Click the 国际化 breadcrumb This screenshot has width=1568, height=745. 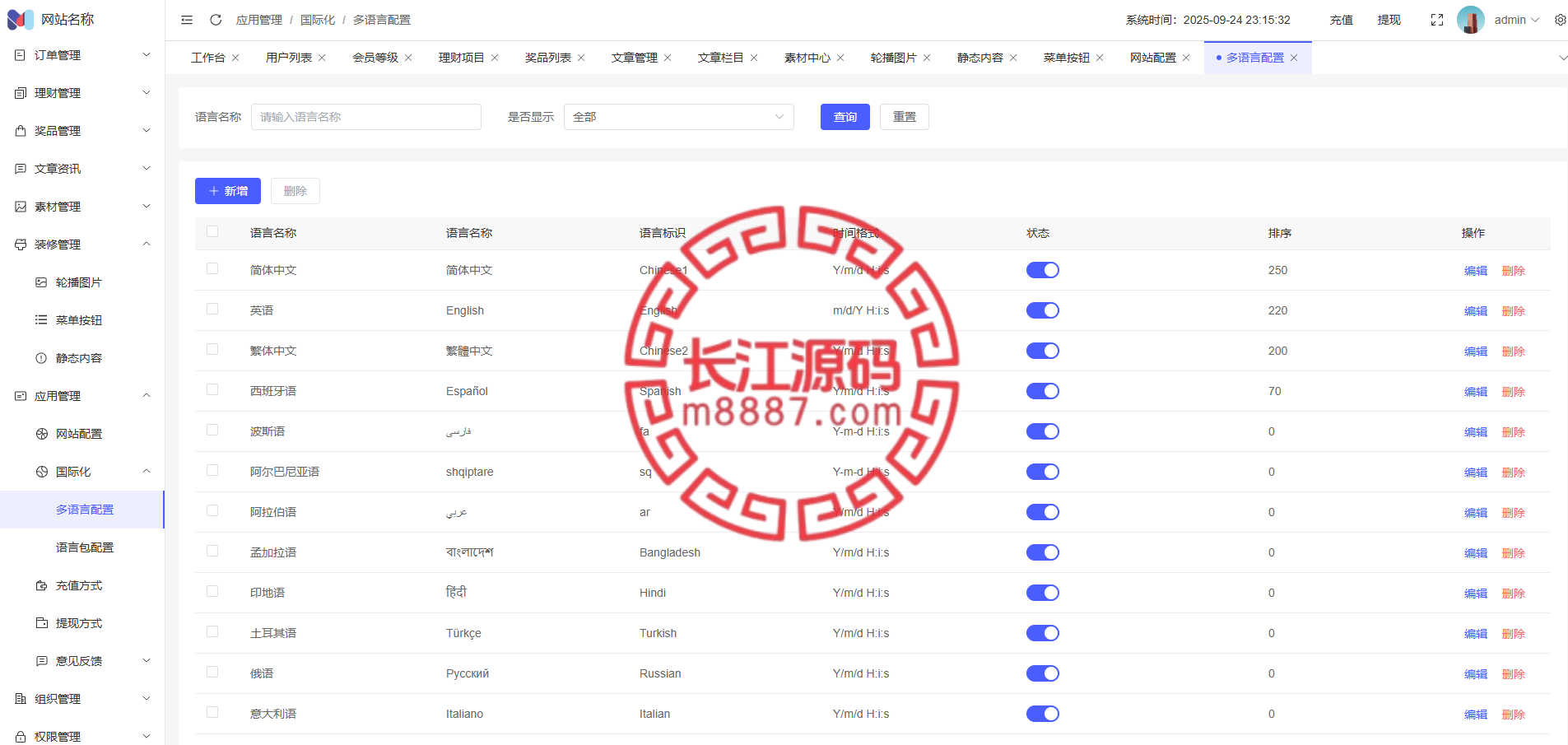point(318,20)
